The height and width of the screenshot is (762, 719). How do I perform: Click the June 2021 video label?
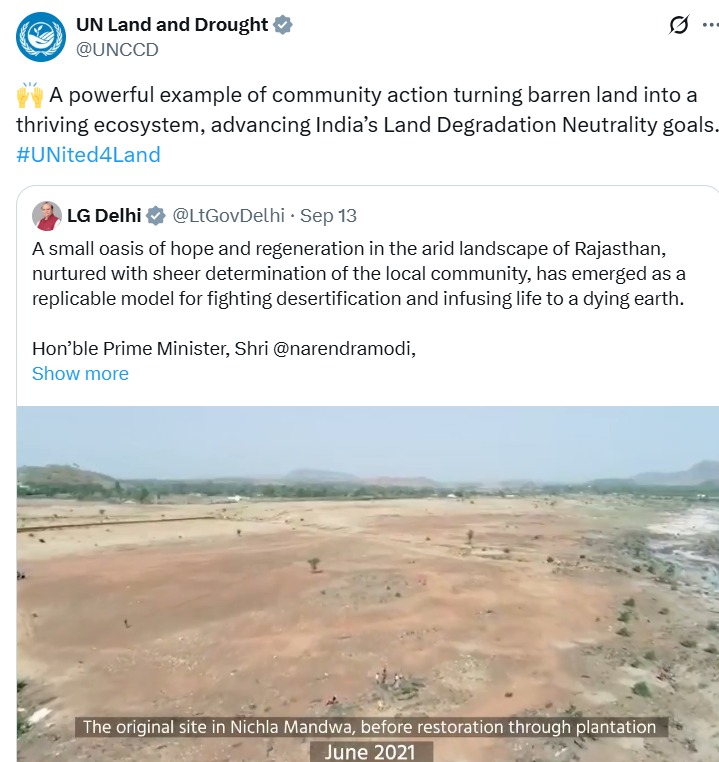[x=370, y=752]
